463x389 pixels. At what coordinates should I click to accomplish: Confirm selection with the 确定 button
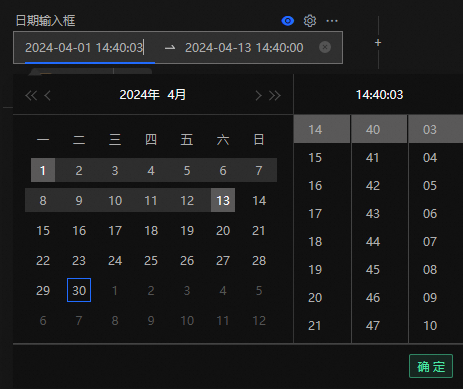coord(431,366)
